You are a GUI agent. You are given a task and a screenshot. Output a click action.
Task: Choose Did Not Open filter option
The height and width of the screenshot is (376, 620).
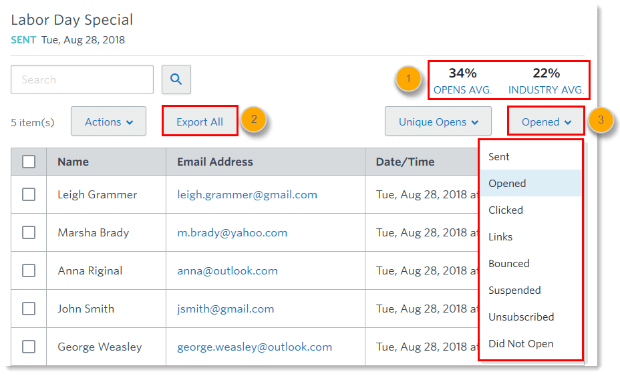531,344
